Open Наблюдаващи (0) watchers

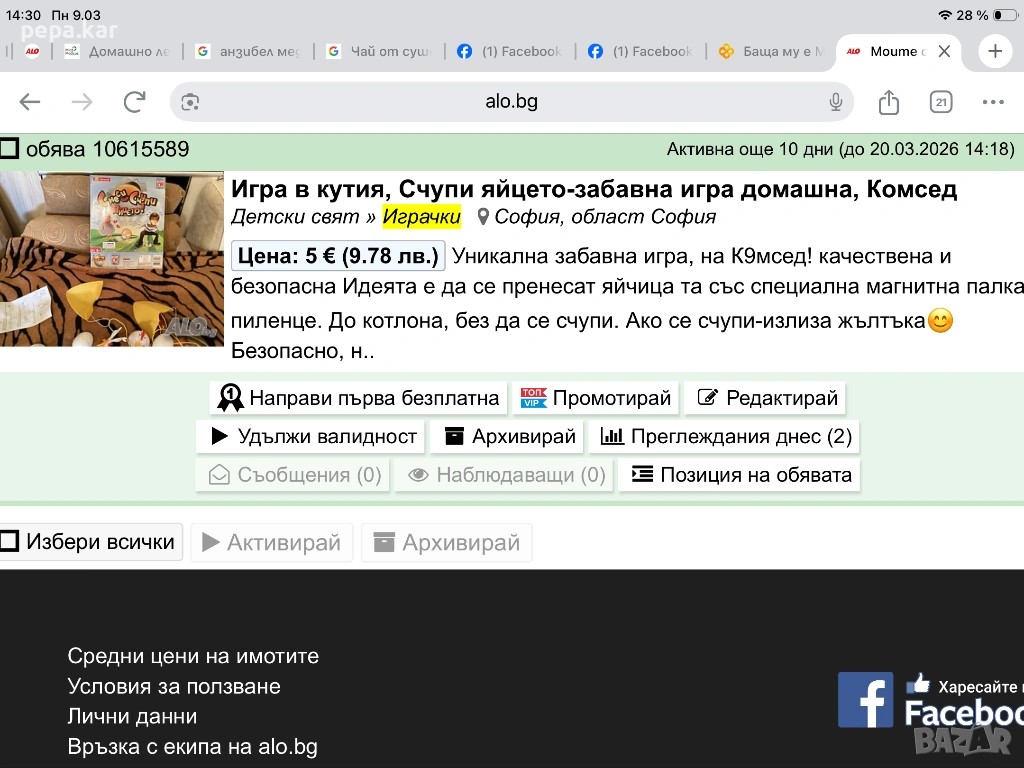(x=504, y=475)
